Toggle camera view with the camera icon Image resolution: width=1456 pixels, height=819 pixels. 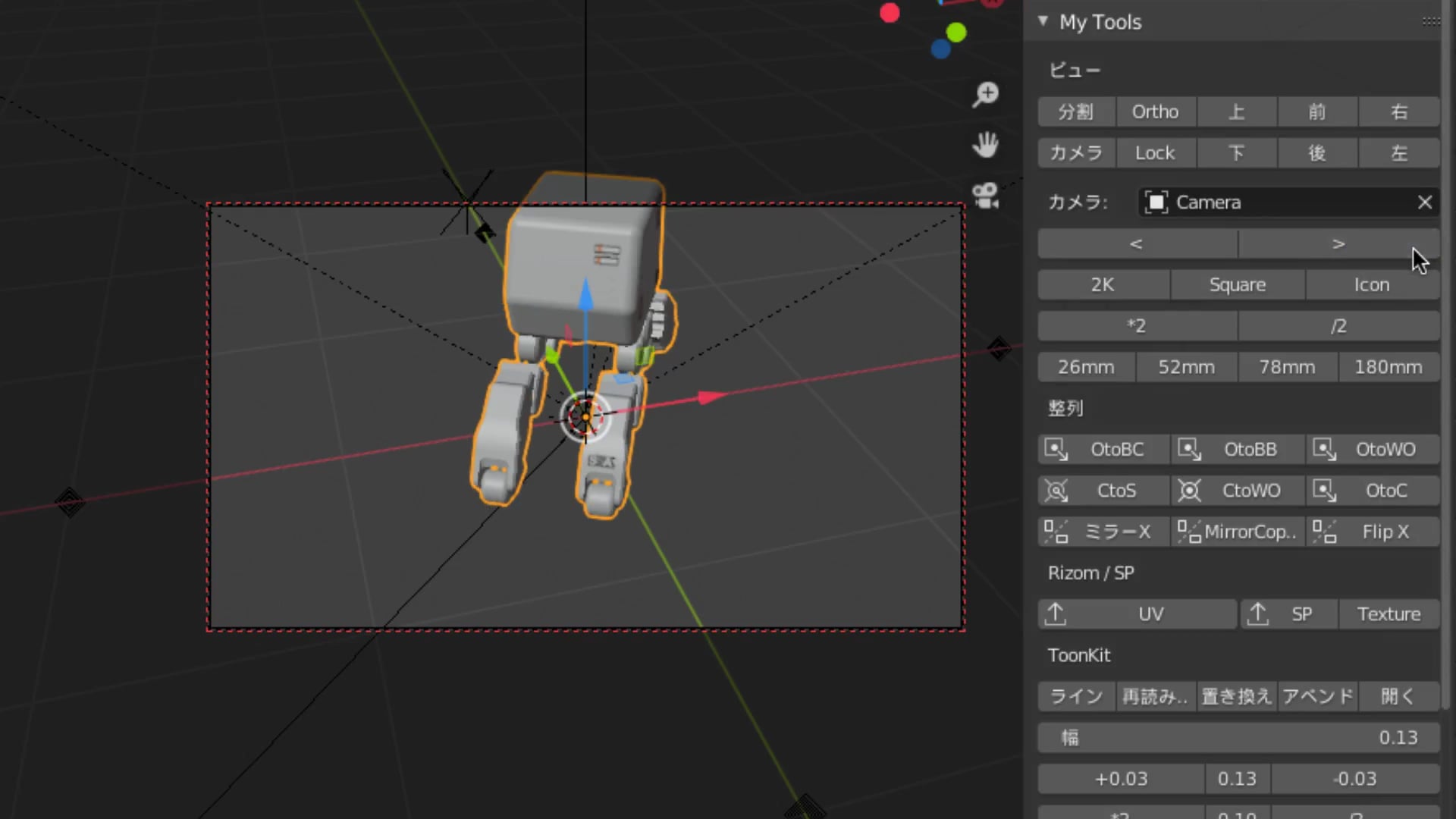click(x=986, y=196)
